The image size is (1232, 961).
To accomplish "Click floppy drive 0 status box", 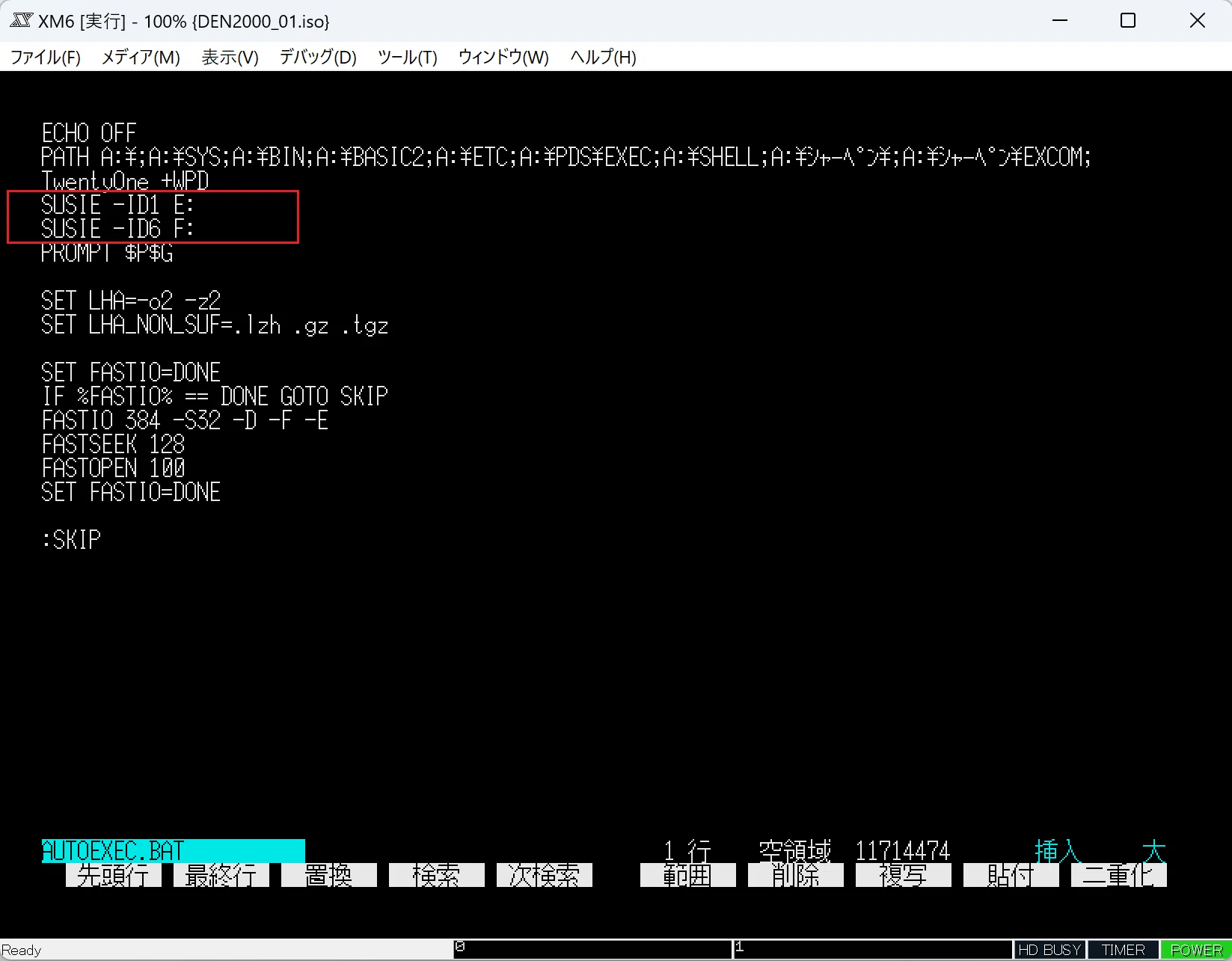I will 592,950.
